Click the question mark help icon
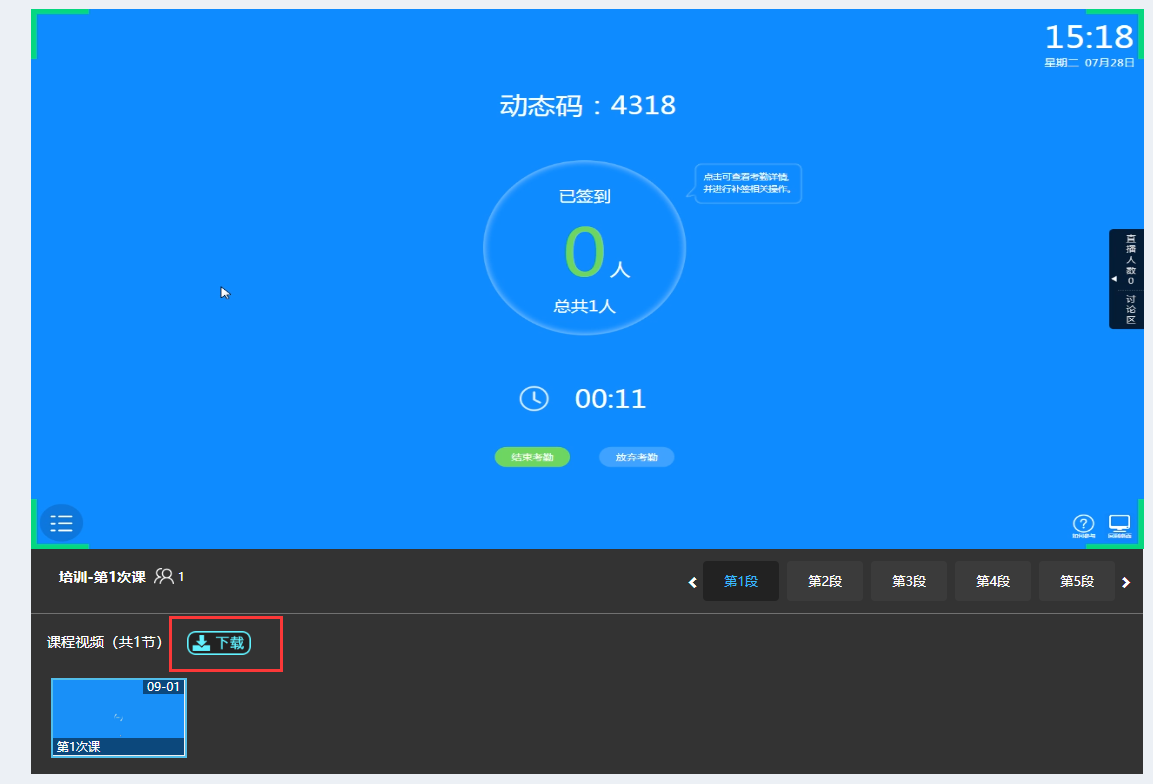 pos(1083,524)
